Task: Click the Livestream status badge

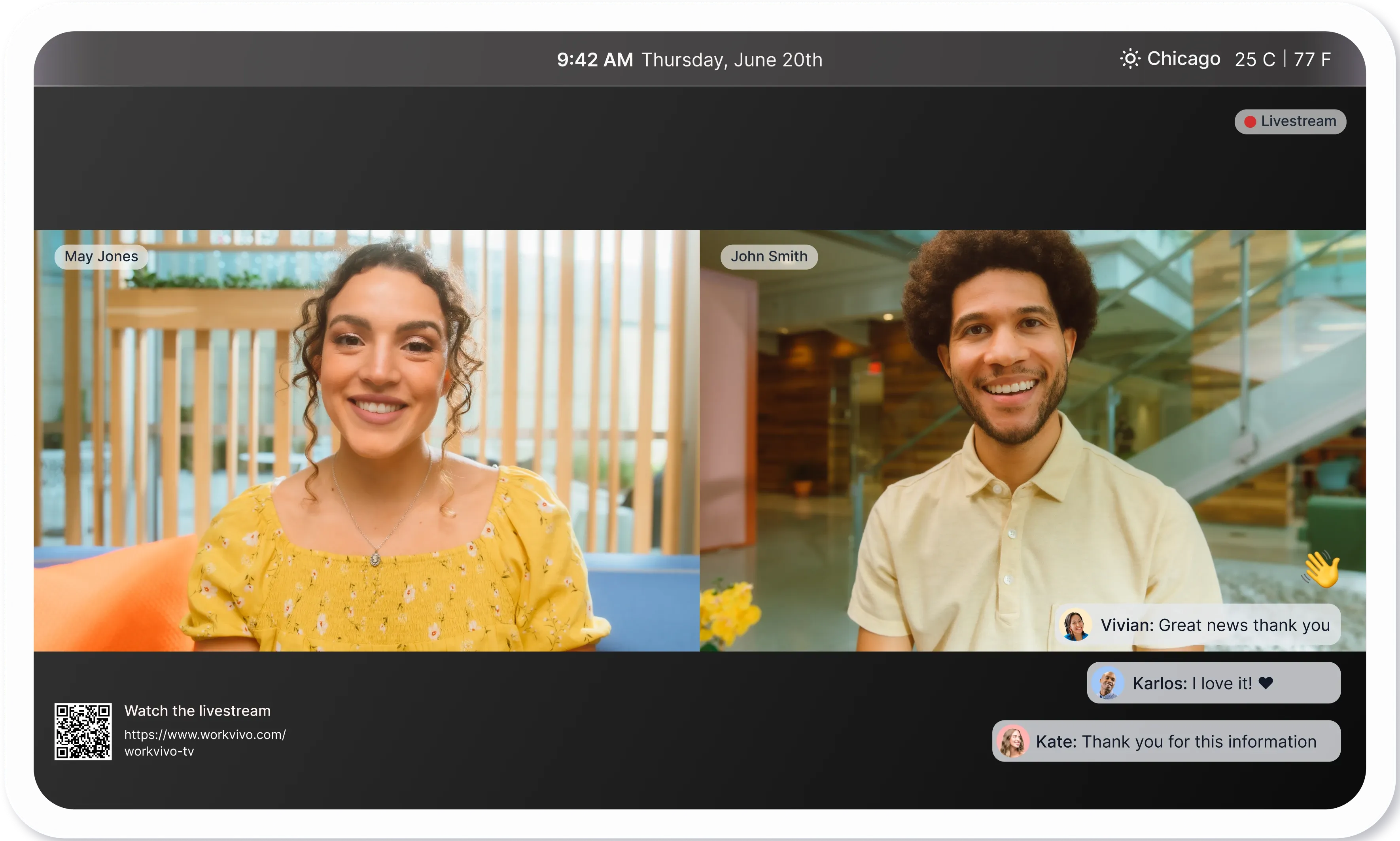Action: [1290, 122]
